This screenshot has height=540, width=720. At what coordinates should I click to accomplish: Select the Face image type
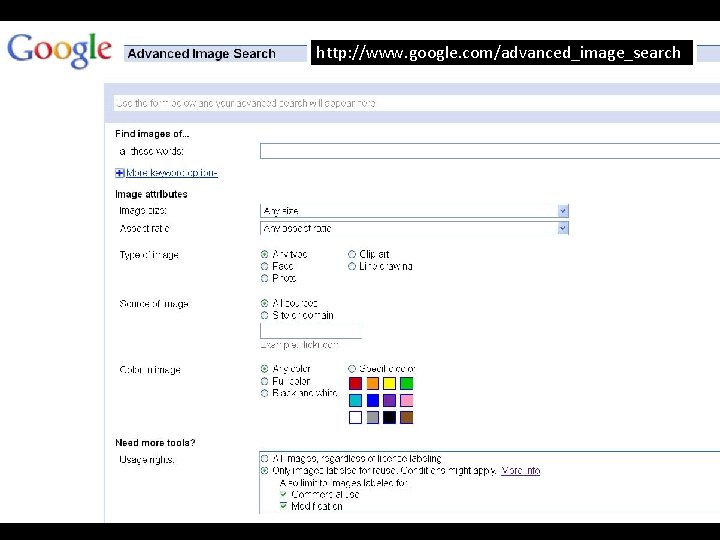(264, 266)
